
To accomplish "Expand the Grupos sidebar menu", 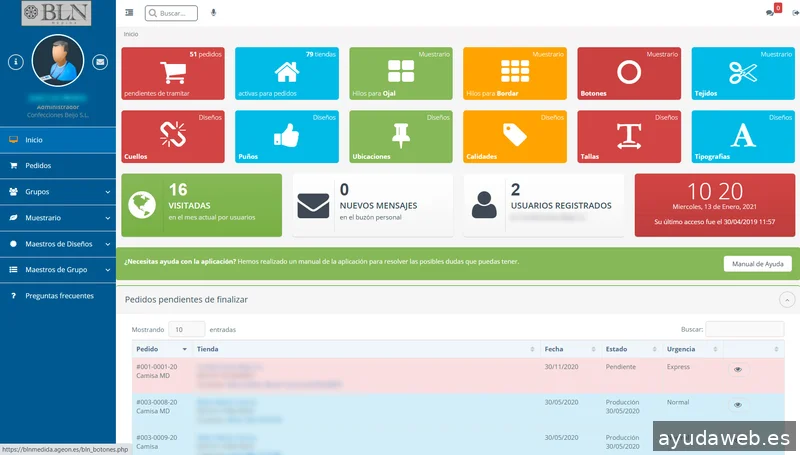I will (58, 192).
